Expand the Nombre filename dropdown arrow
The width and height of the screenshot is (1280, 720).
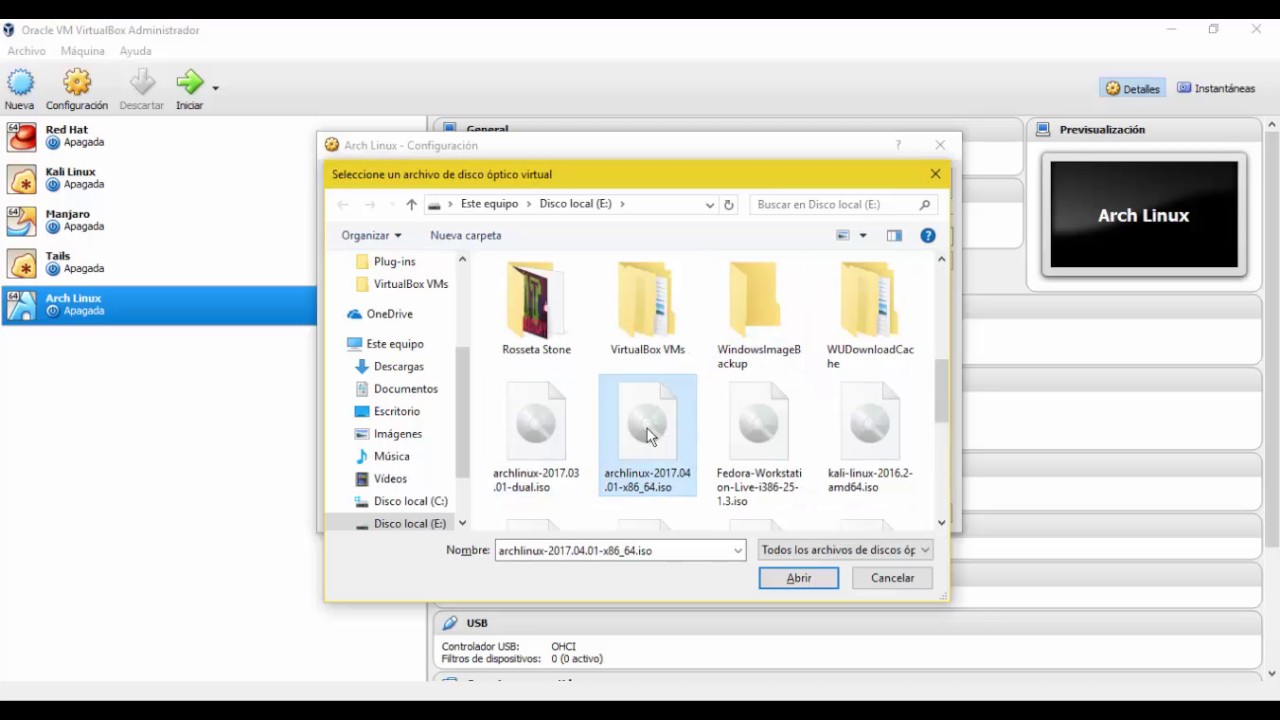point(738,550)
